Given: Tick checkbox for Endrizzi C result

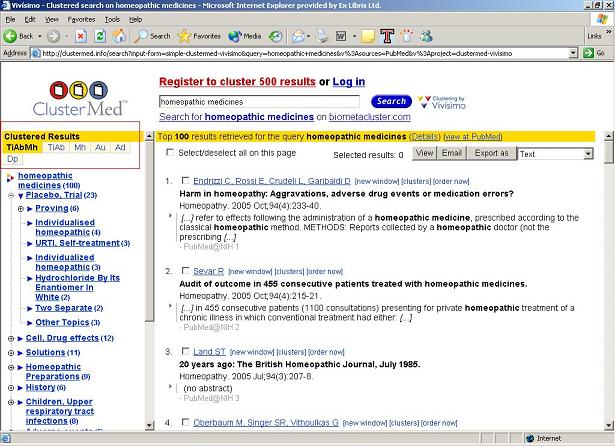Looking at the screenshot, I should click(185, 180).
